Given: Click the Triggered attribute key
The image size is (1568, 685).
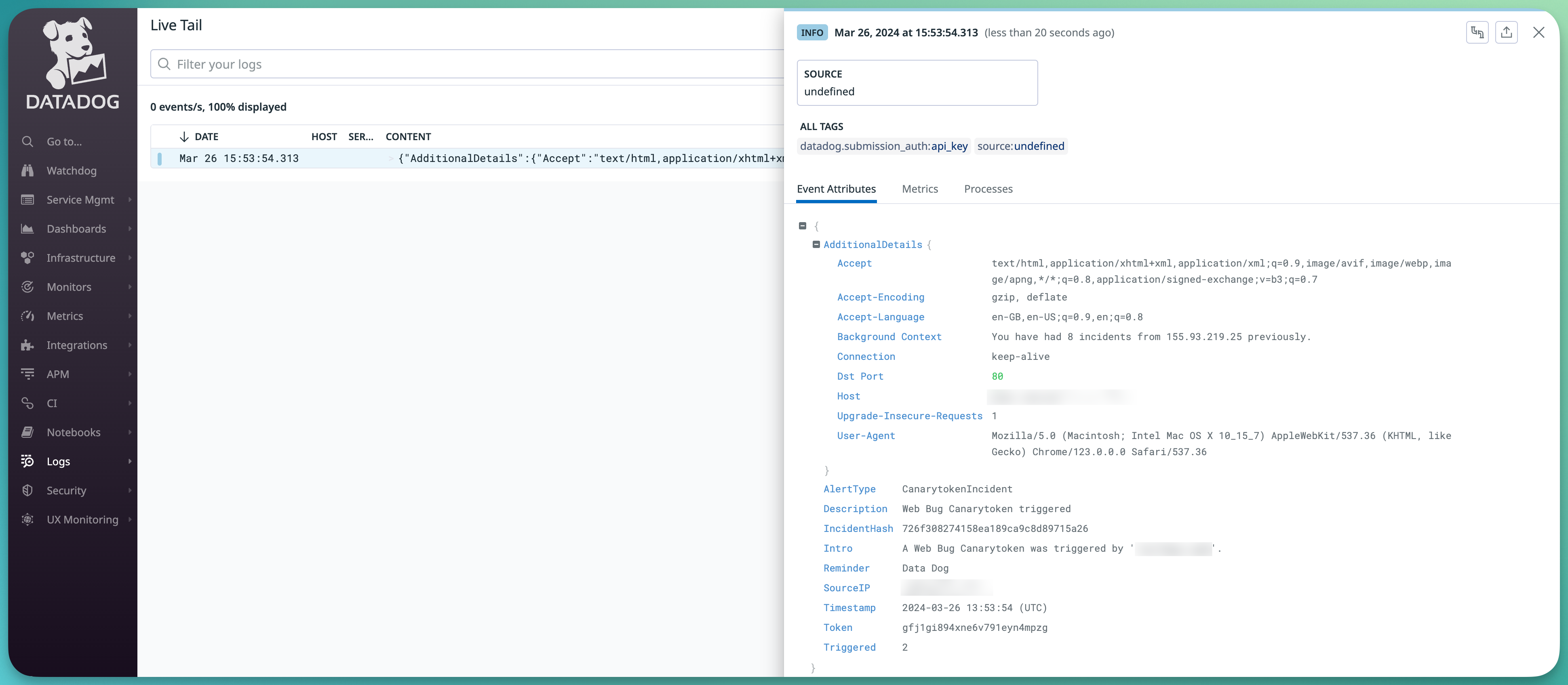Looking at the screenshot, I should [x=849, y=647].
